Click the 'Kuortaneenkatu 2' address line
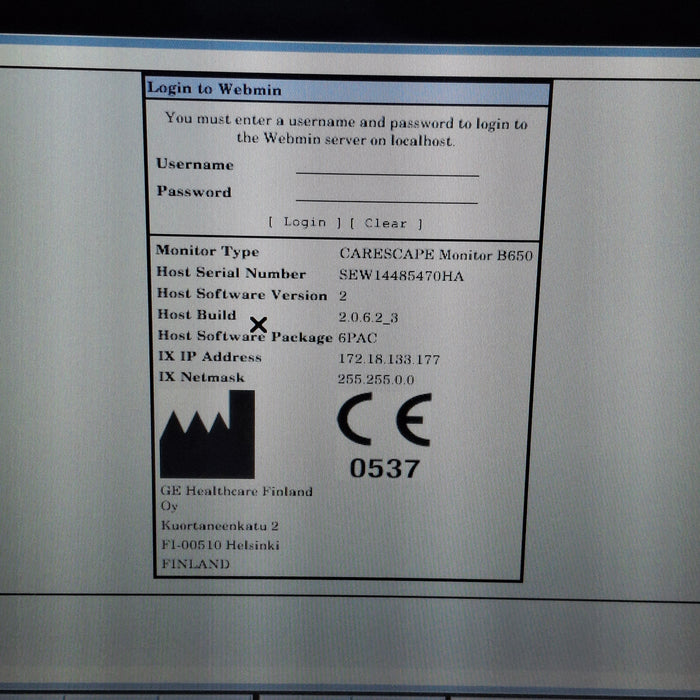 click(220, 526)
